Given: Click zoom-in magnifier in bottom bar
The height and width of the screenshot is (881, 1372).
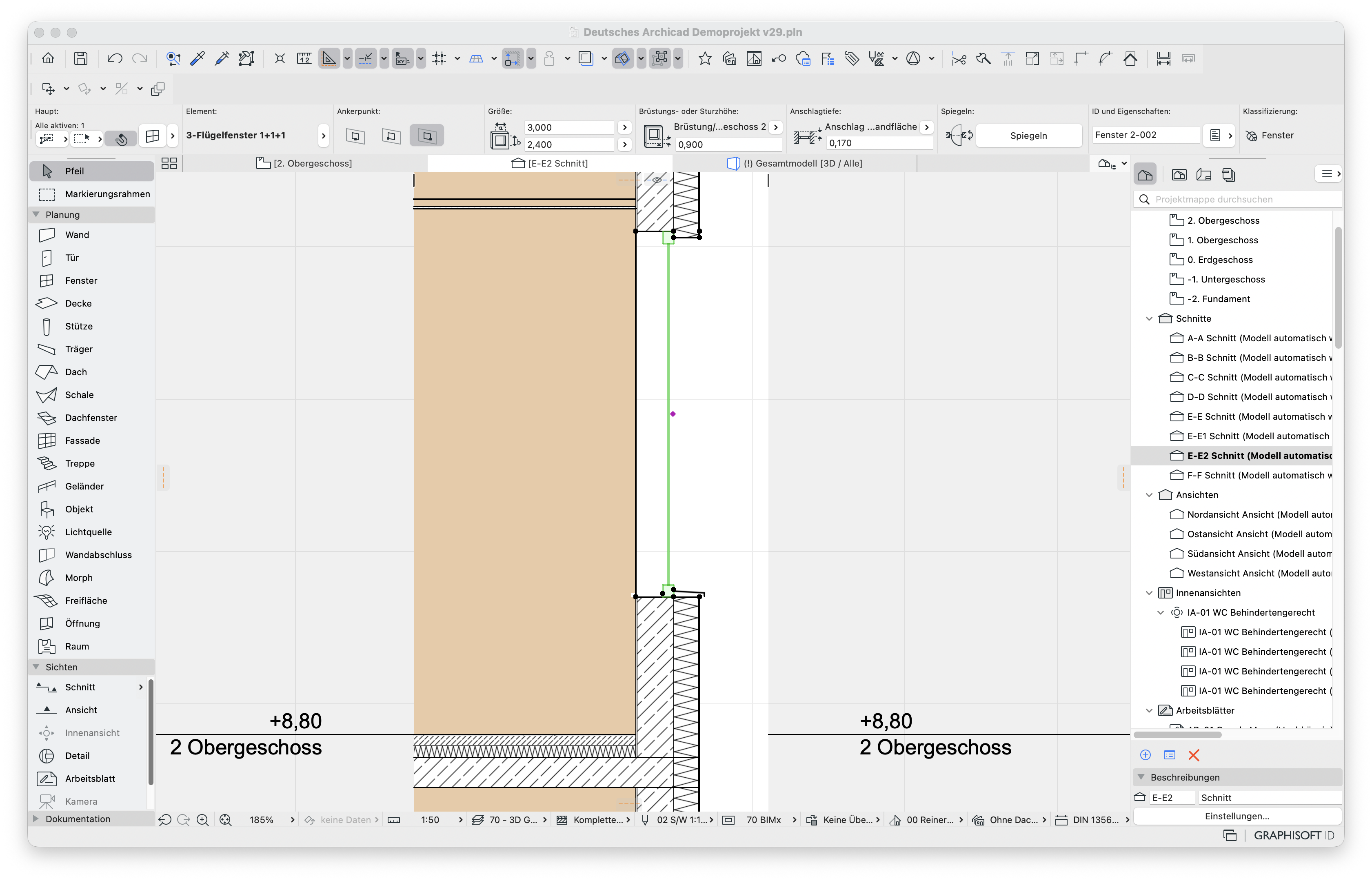Looking at the screenshot, I should coord(202,820).
